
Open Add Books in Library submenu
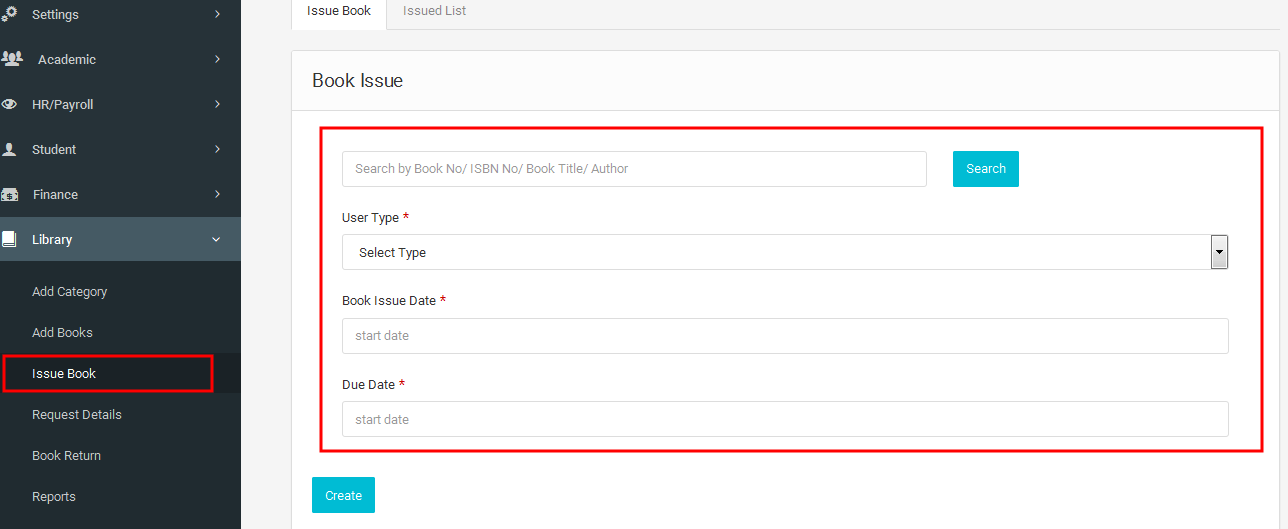coord(62,333)
